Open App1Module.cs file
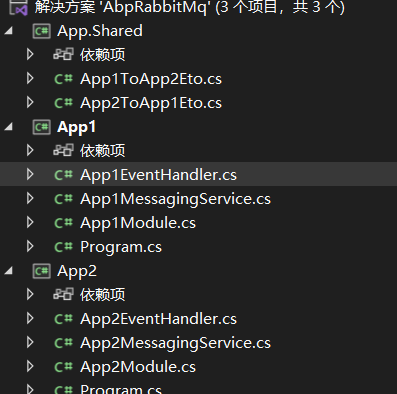The image size is (397, 394). pos(138,223)
